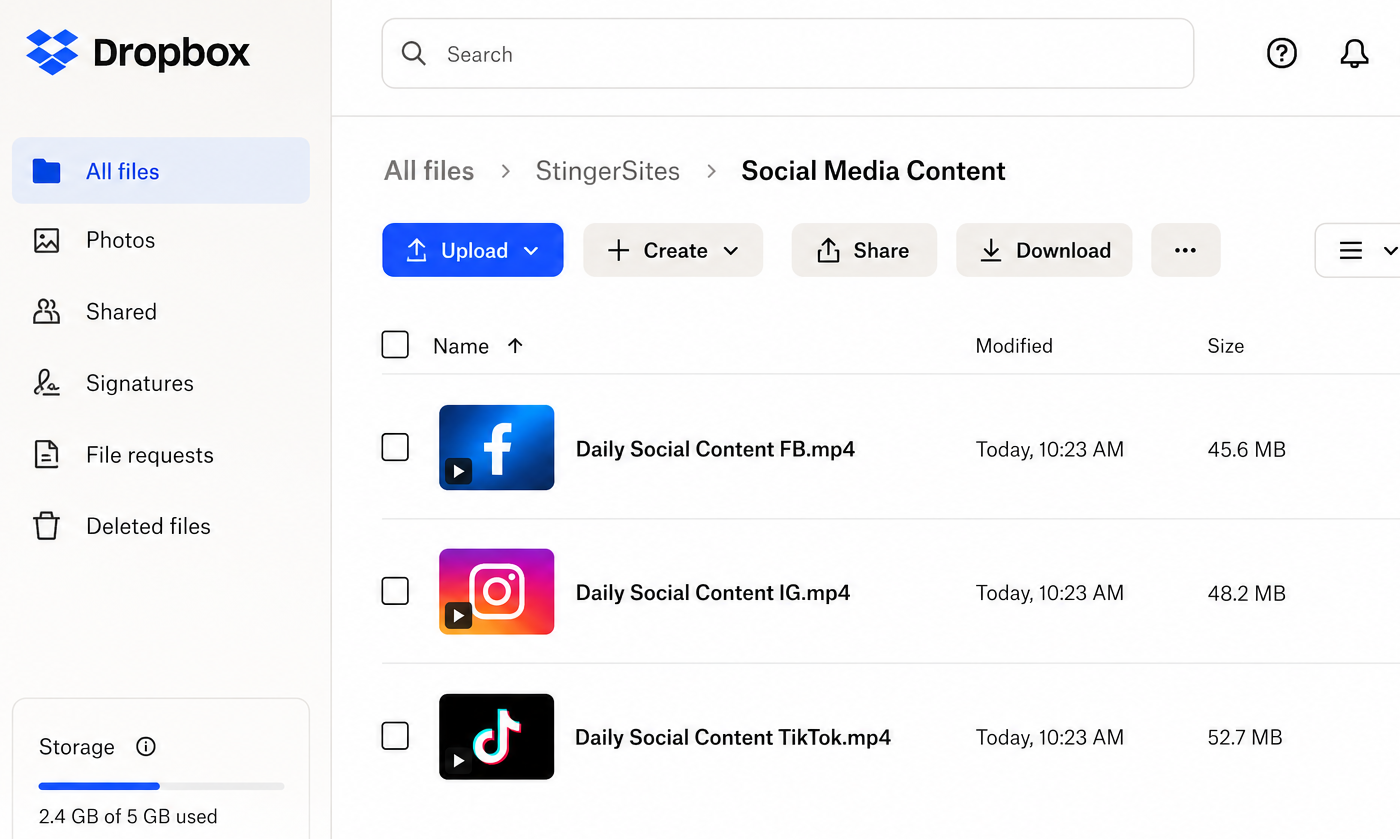This screenshot has height=839, width=1400.
Task: Click the Signatures pen icon
Action: tap(46, 383)
